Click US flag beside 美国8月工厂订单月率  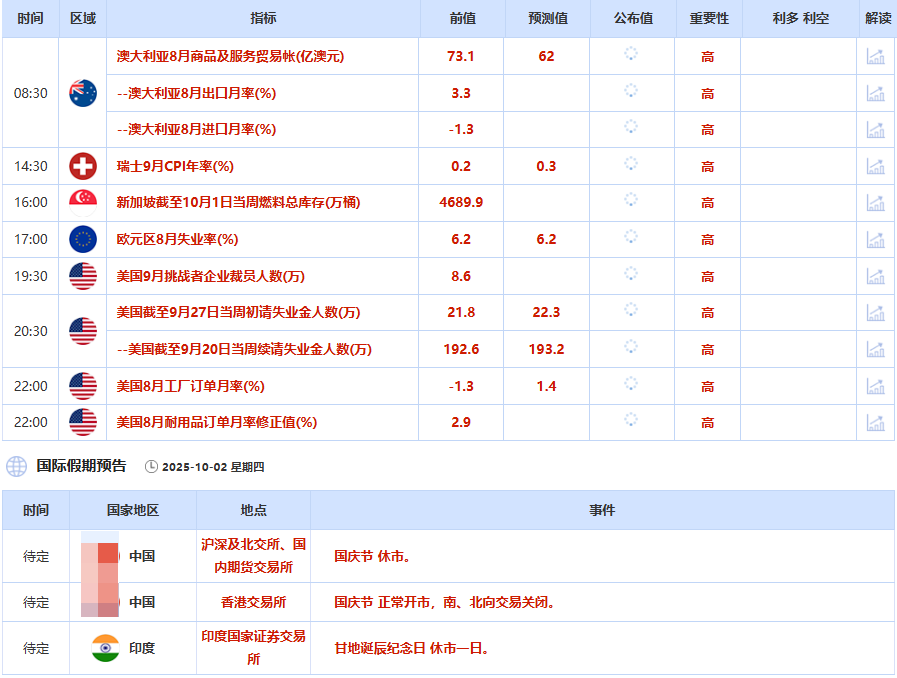(x=83, y=386)
